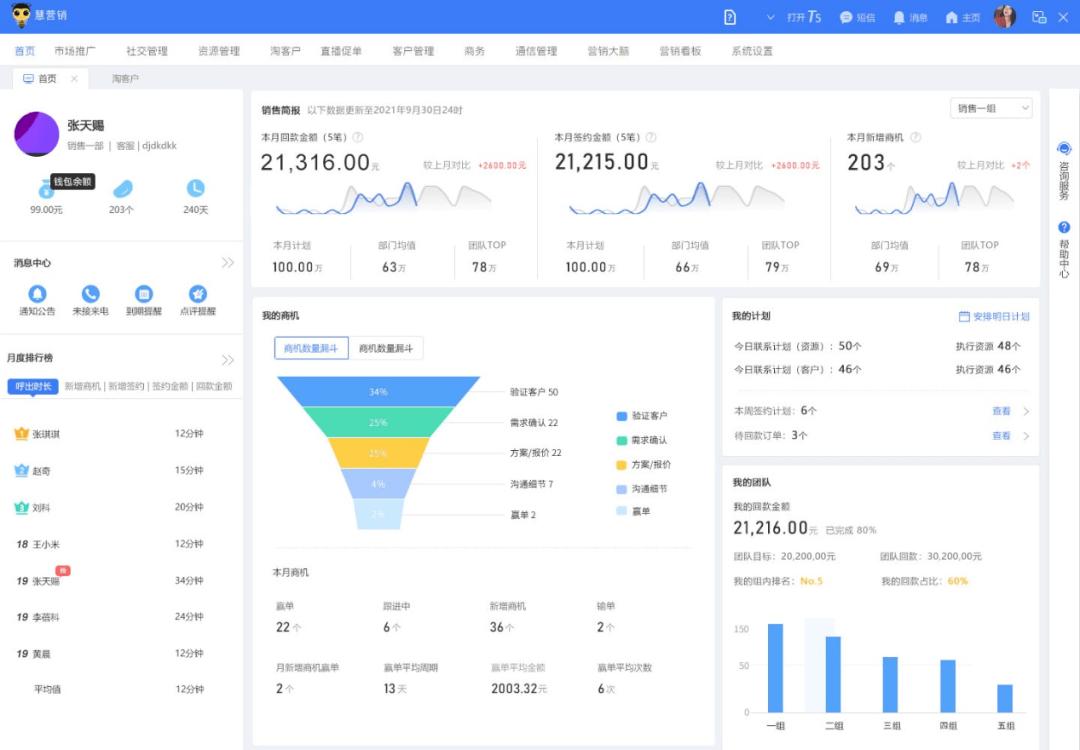The image size is (1080, 750).
Task: Open the 客户管理 menu
Action: tap(413, 51)
